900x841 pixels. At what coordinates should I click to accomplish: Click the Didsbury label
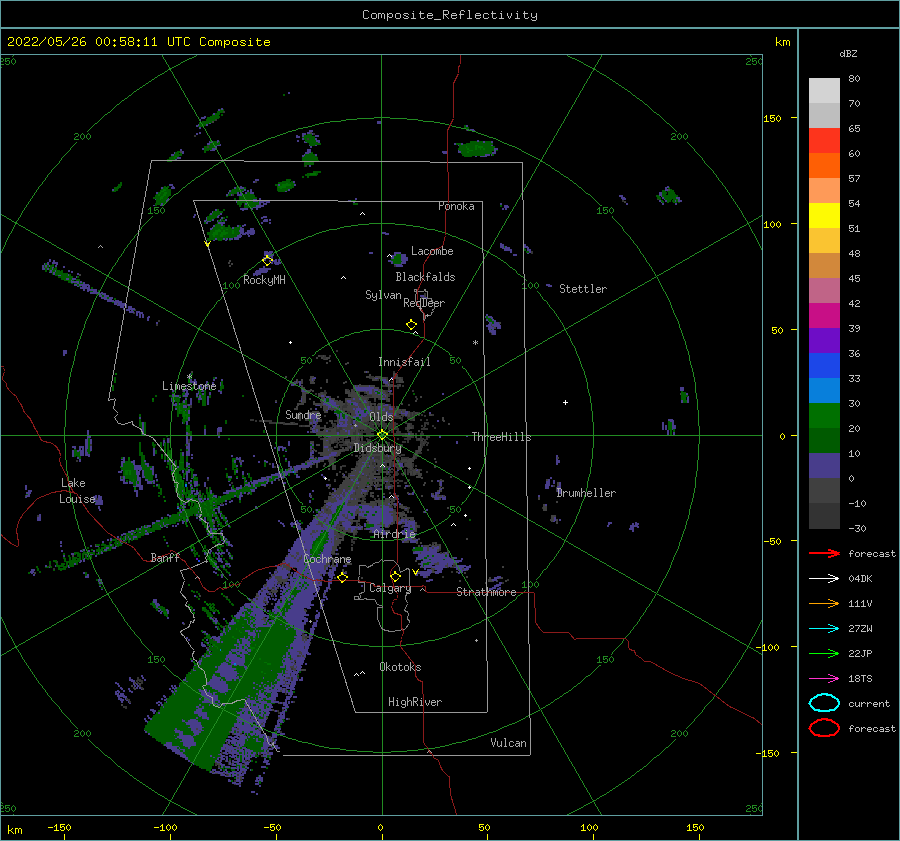377,448
